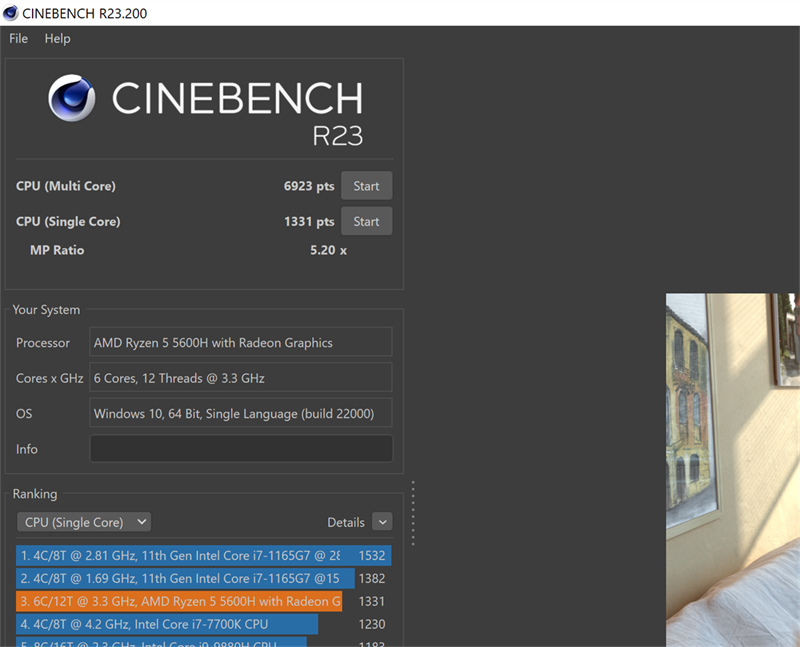Start the CPU Multi Core benchmark
This screenshot has height=647, width=800.
tap(366, 185)
